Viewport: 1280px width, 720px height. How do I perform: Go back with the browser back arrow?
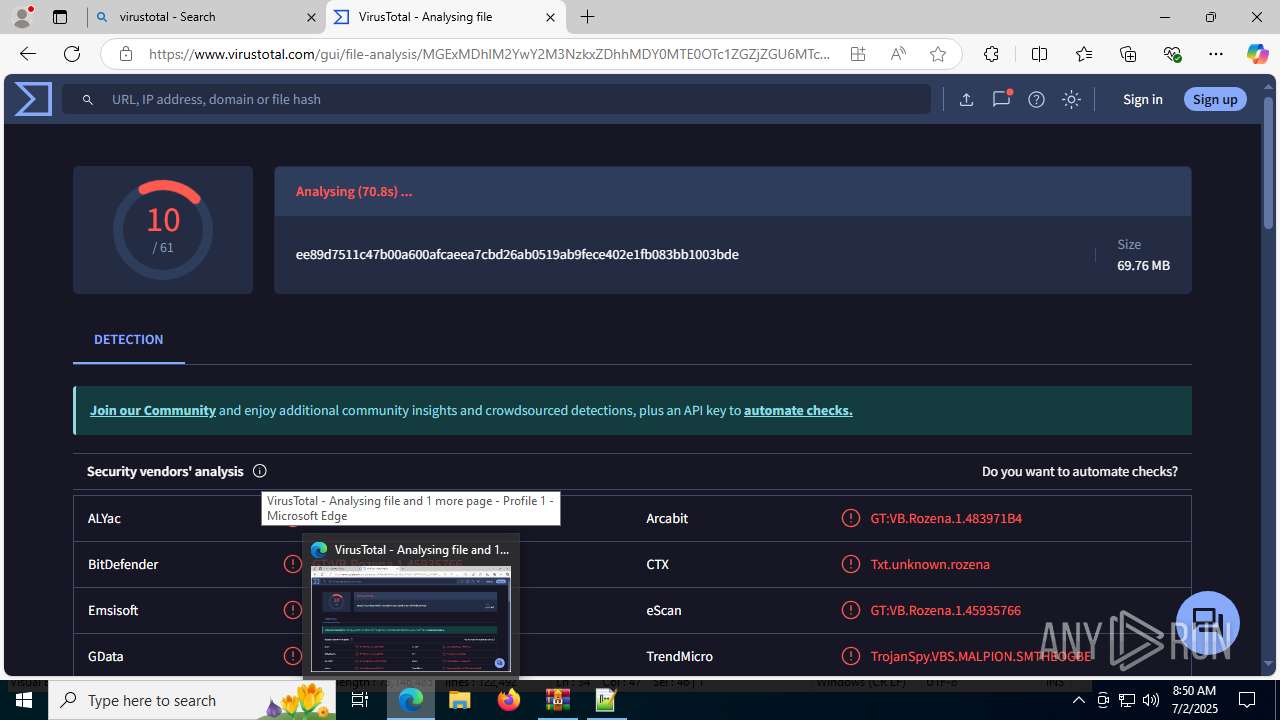pos(28,54)
